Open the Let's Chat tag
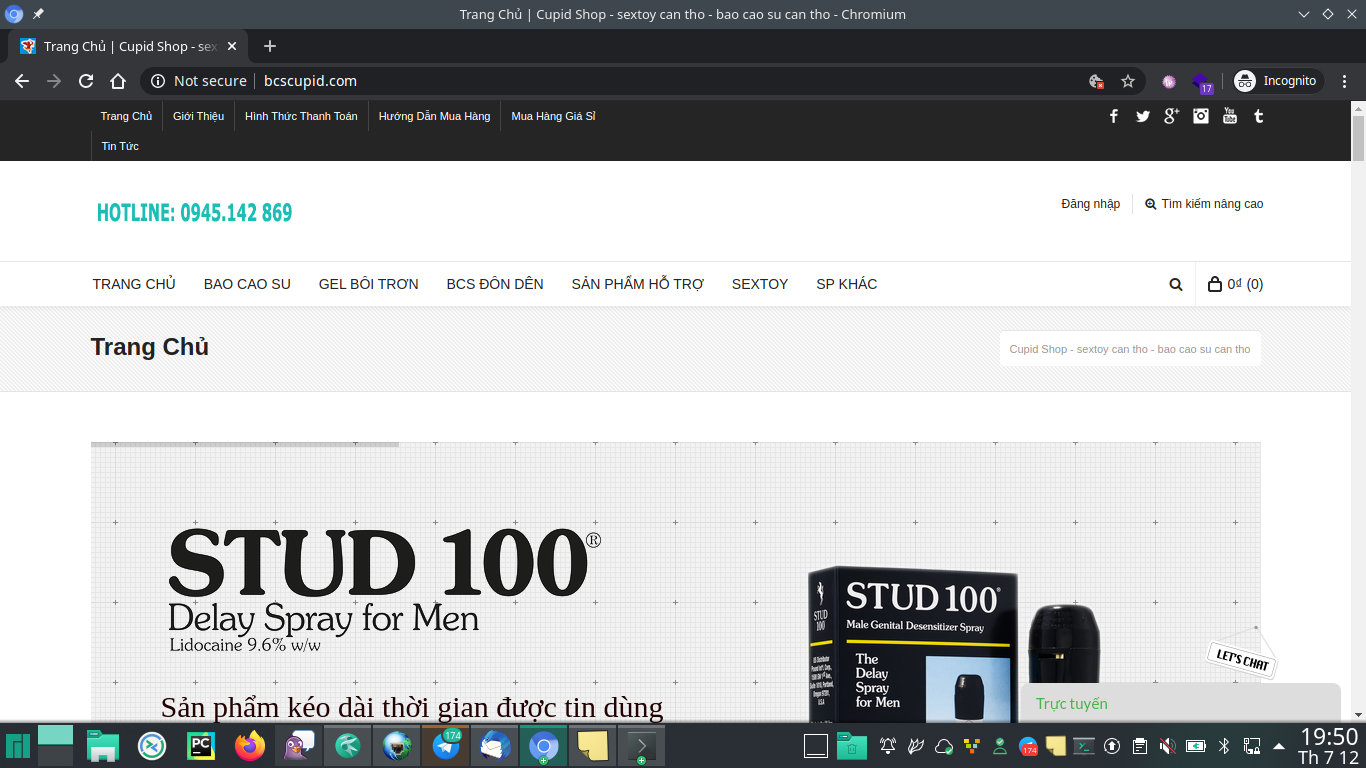The image size is (1366, 768). 1242,658
